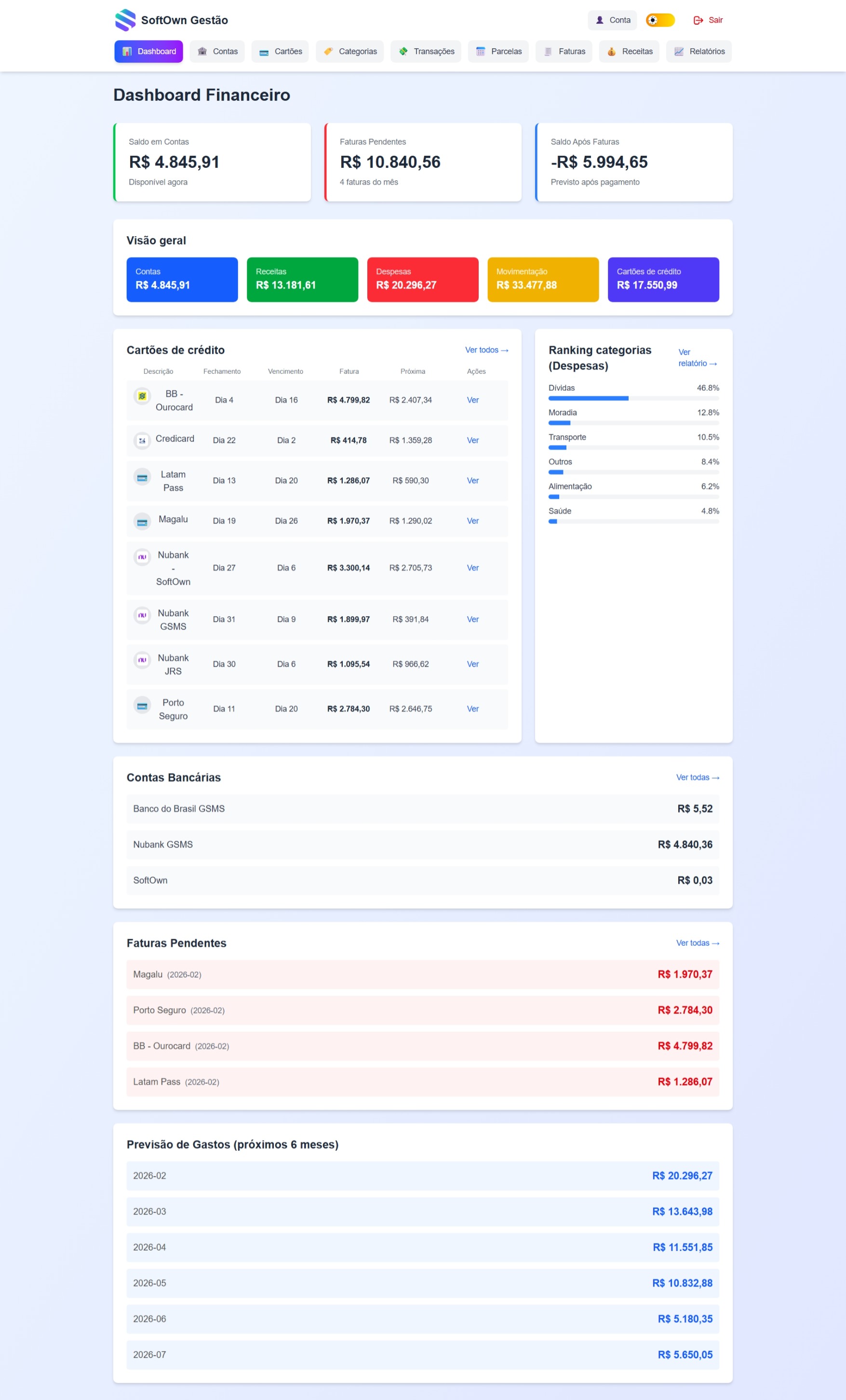Open Relatórios via the chart icon
This screenshot has height=1400, width=846.
(679, 51)
